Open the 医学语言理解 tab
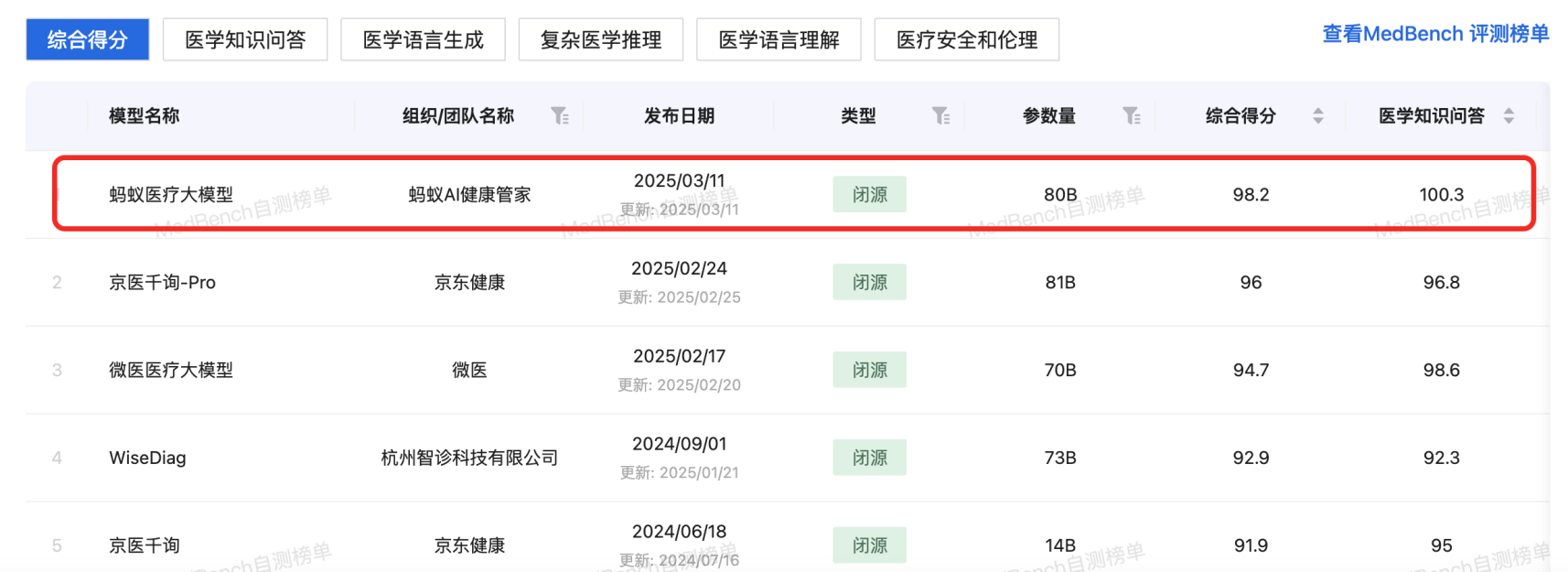The image size is (1568, 572). pyautogui.click(x=779, y=39)
